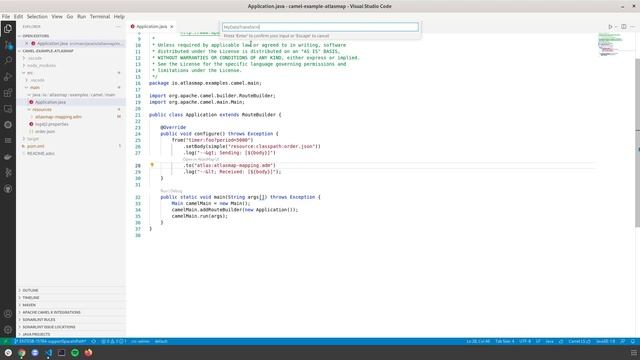Open Spotify from the taskbar
Image resolution: width=640 pixels, height=360 pixels.
coord(75,353)
